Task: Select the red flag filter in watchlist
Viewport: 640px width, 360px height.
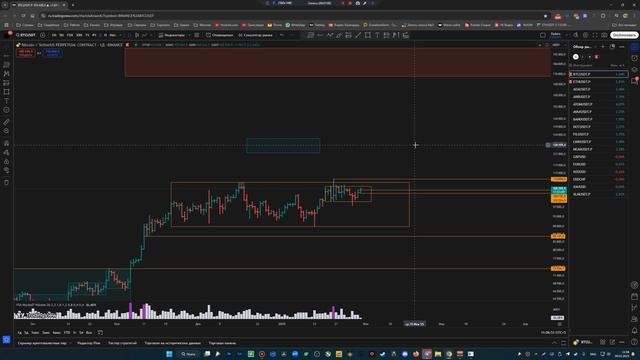Action: pyautogui.click(x=596, y=57)
